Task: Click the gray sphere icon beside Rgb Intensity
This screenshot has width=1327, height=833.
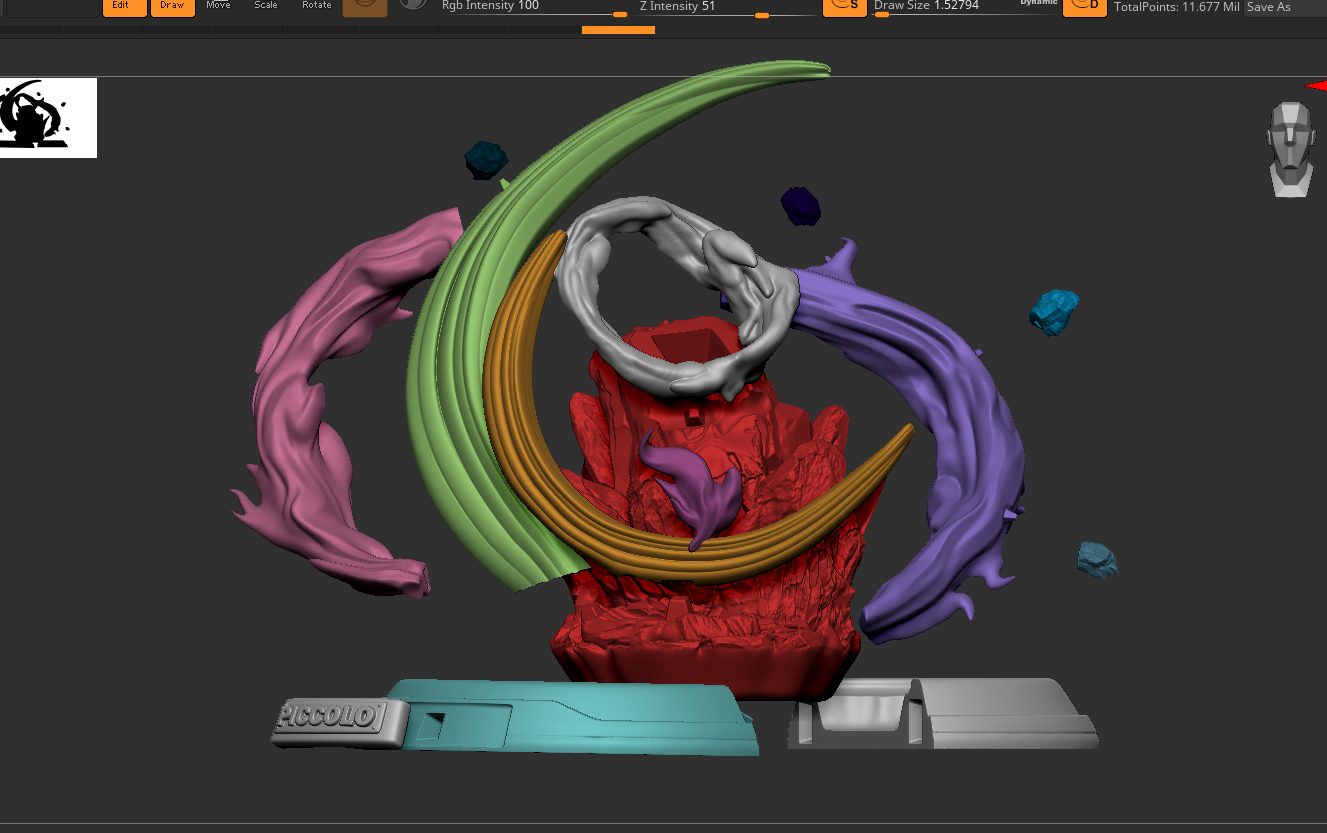Action: (413, 6)
